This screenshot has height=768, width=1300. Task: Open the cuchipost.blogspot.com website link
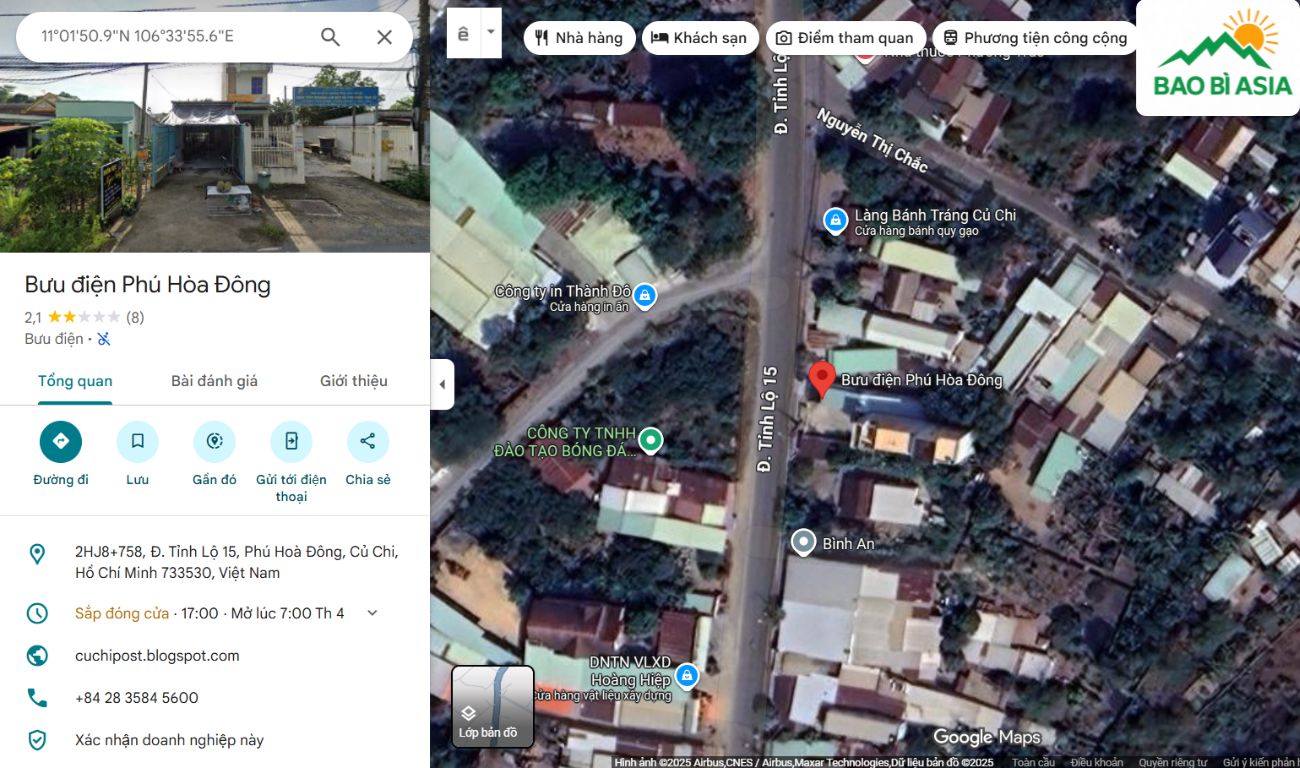coord(157,656)
